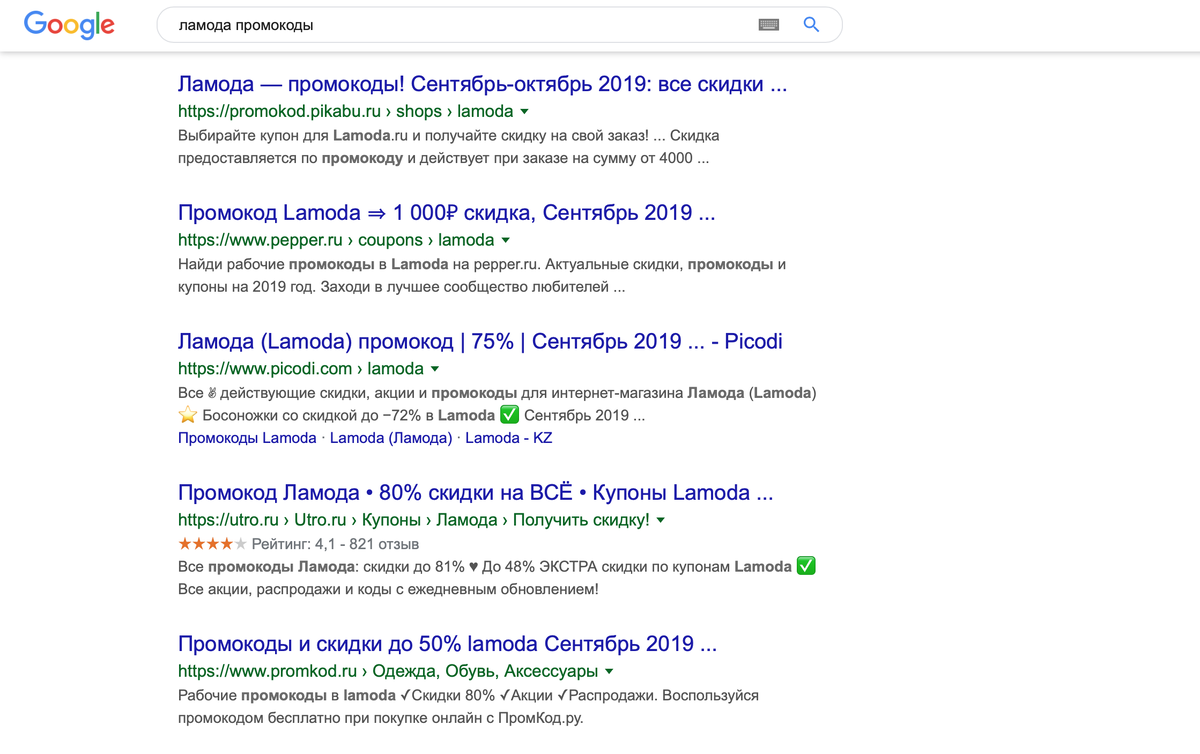Open the dropdown beside the utro.ru breadcrumb
This screenshot has height=754, width=1200.
point(662,519)
